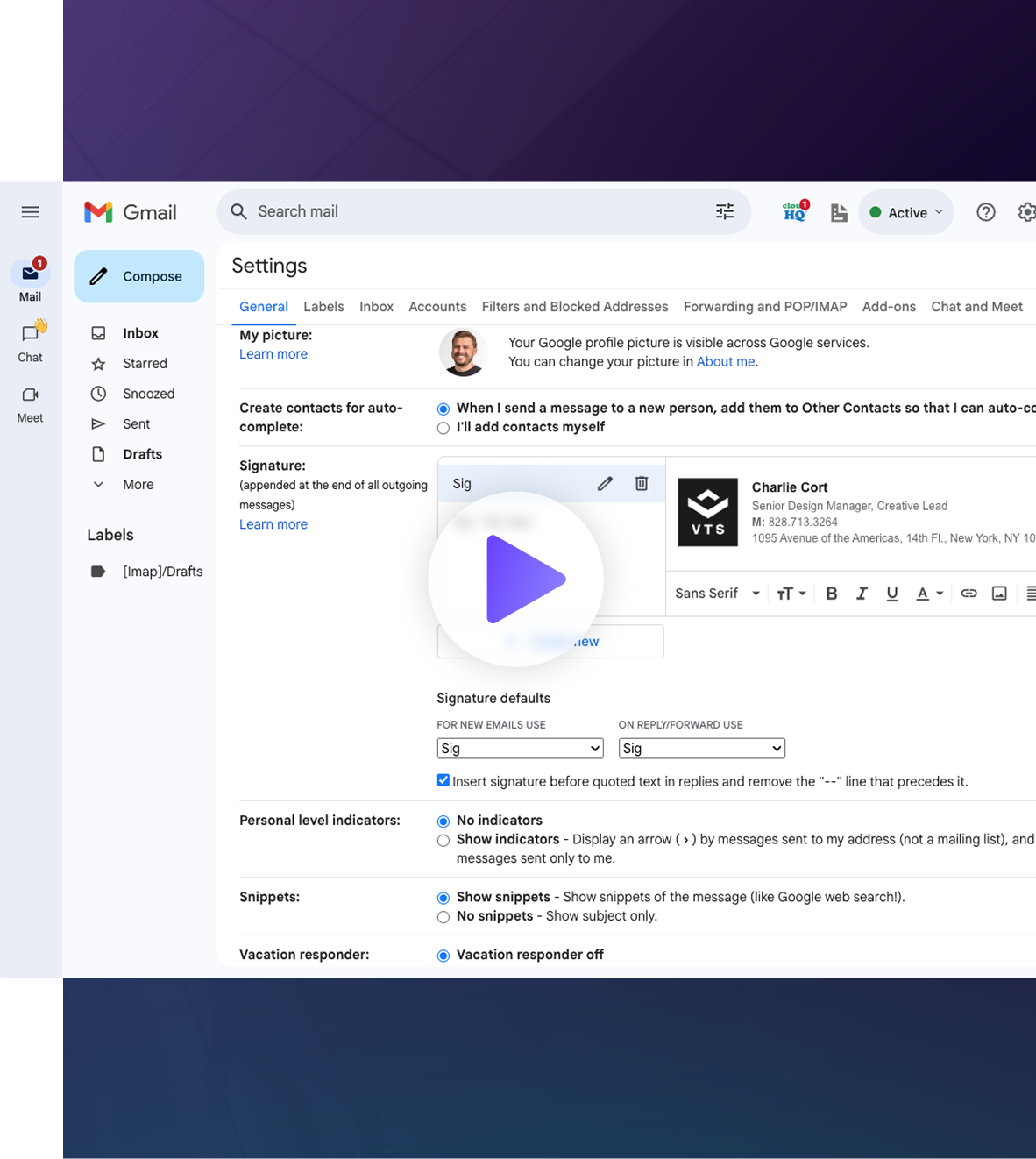Select Show indicators radio option
The height and width of the screenshot is (1159, 1036).
[443, 840]
